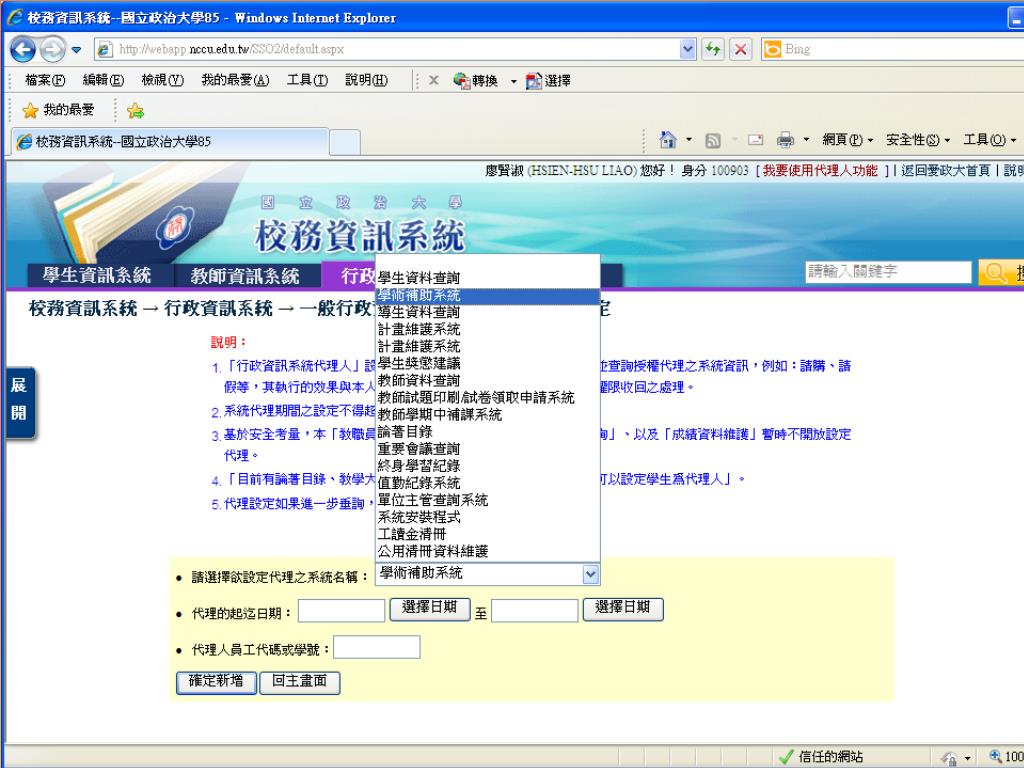Open the 檔案(F) menu
The width and height of the screenshot is (1024, 768).
point(45,80)
